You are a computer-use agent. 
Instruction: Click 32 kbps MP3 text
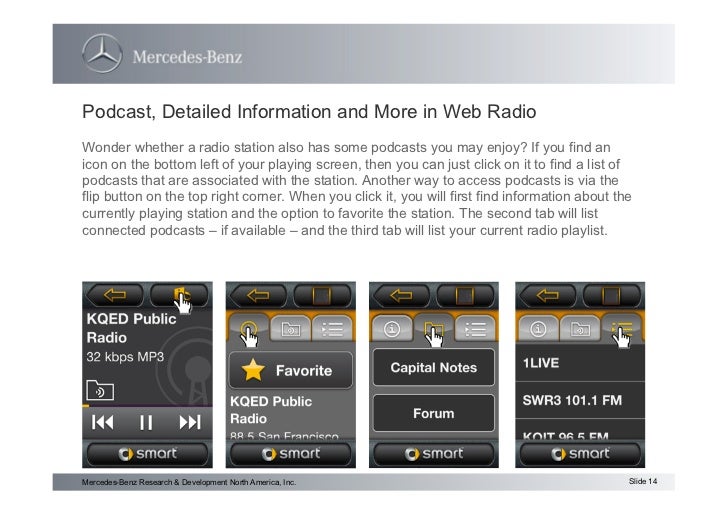coord(125,357)
